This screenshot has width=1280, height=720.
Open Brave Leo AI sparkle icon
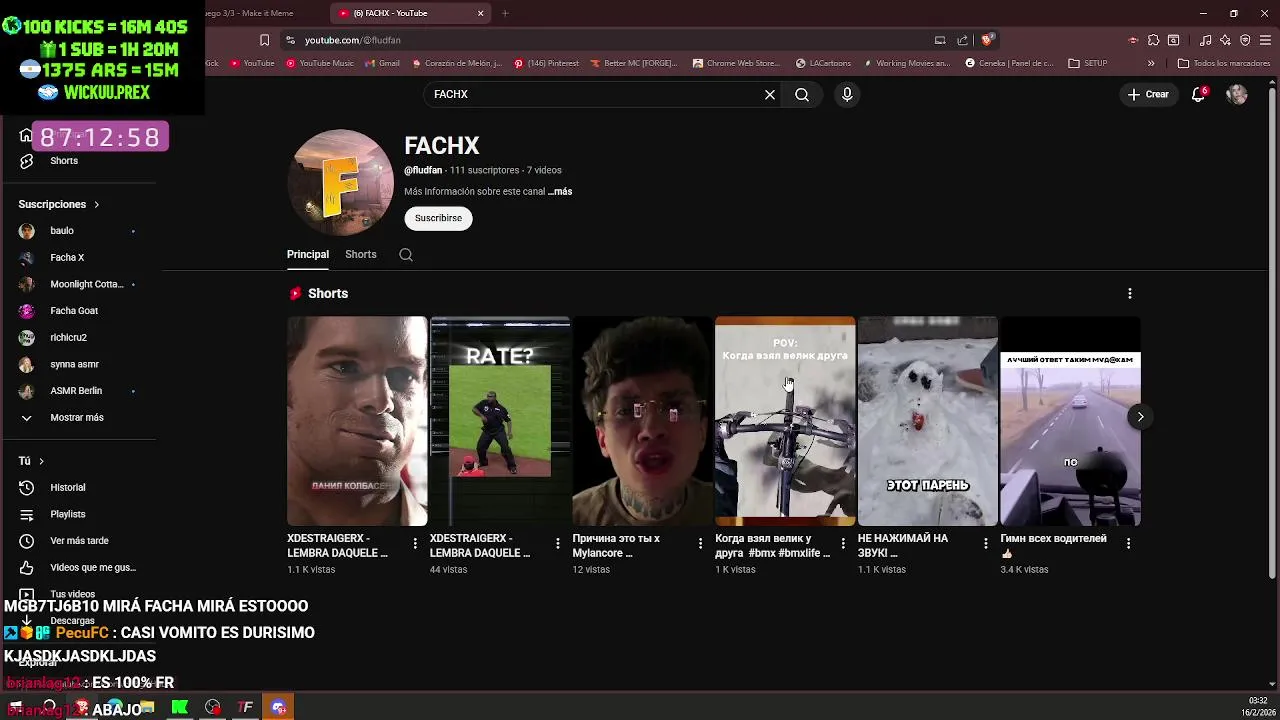click(1225, 40)
